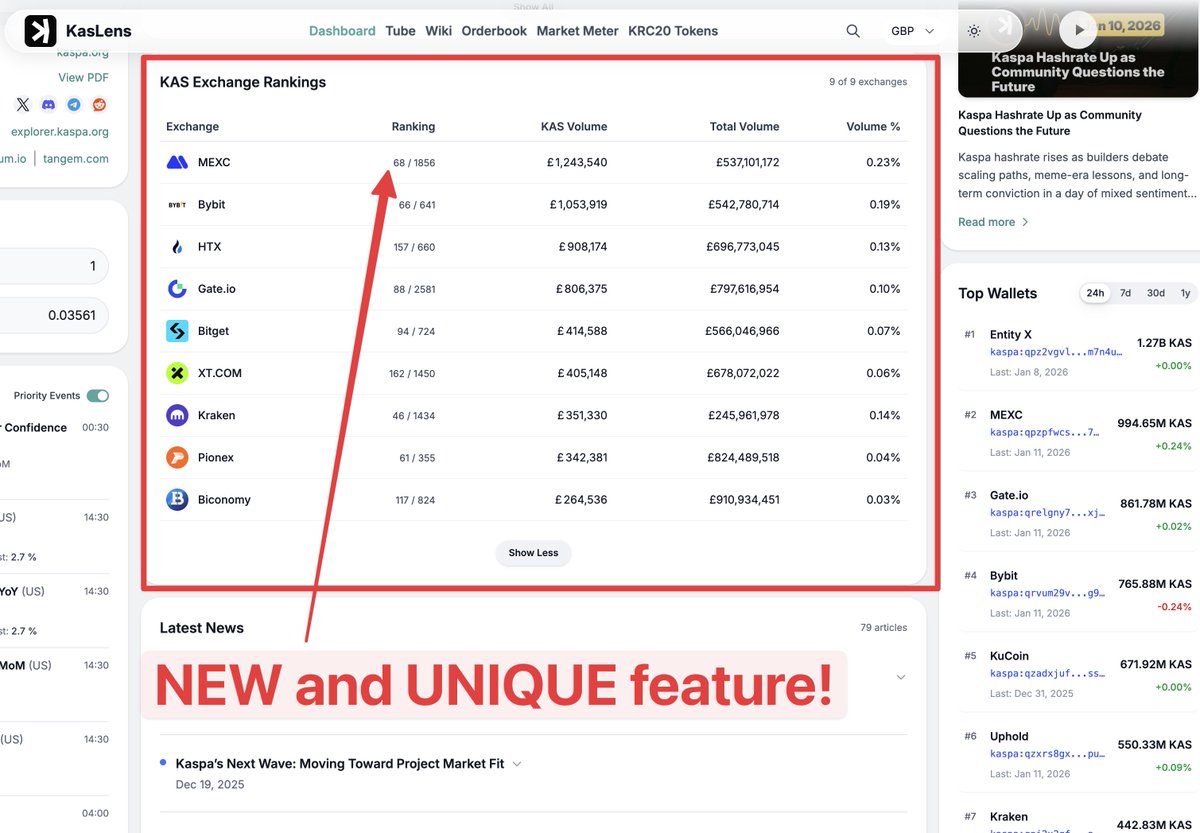The height and width of the screenshot is (833, 1200).
Task: Open Uphold wallet address link
Action: (x=1047, y=754)
